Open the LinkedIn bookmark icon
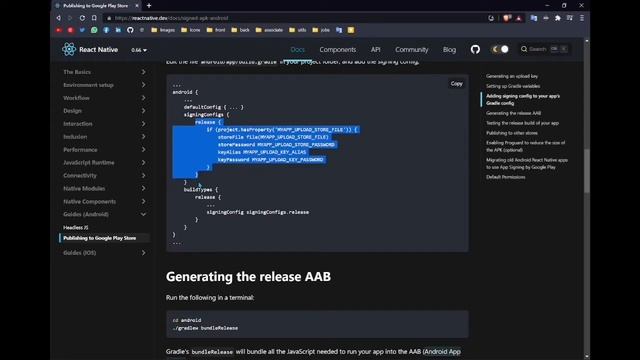Viewport: 640px width, 360px height. click(x=118, y=30)
